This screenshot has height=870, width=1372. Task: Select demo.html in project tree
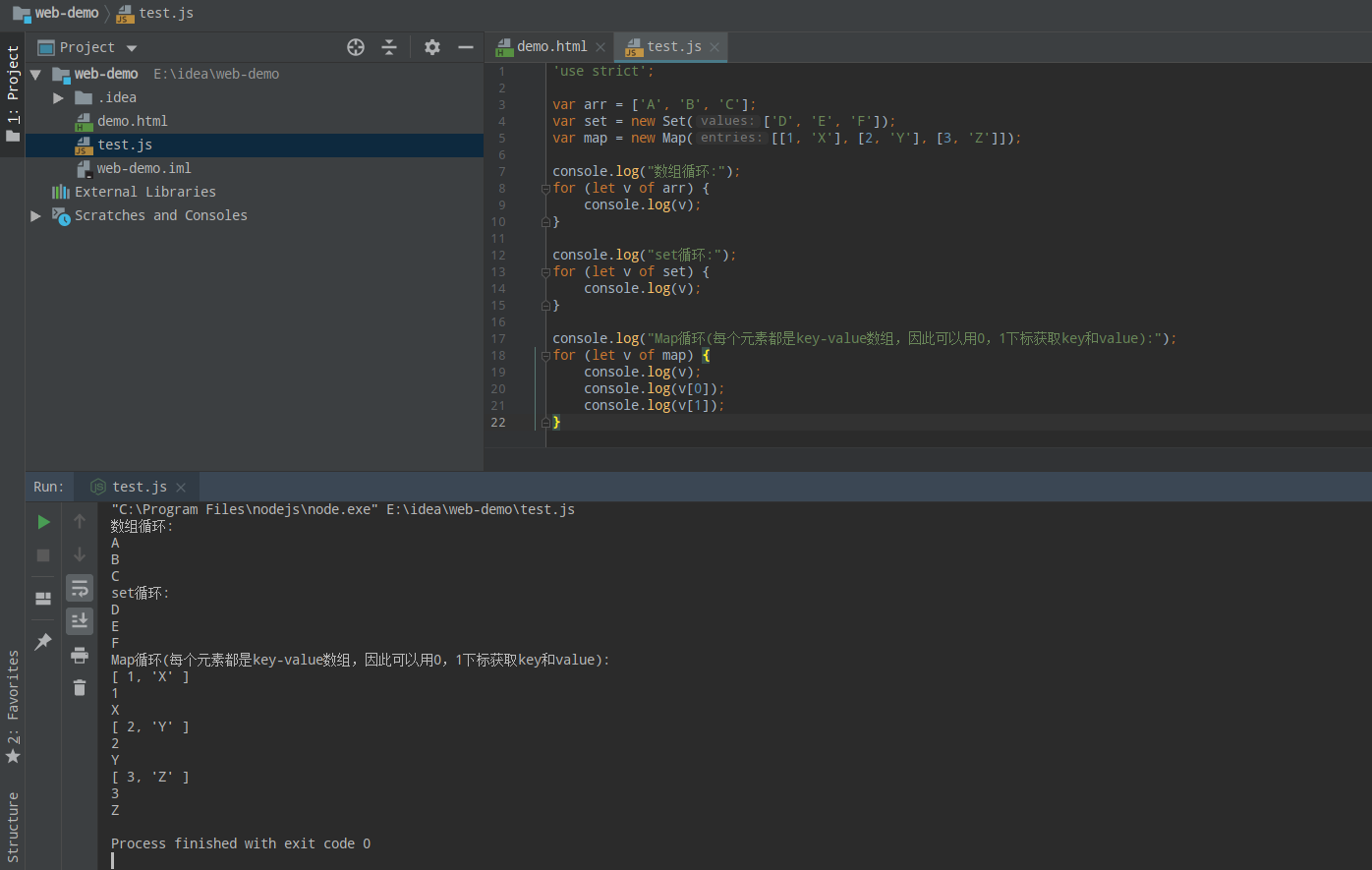[132, 121]
